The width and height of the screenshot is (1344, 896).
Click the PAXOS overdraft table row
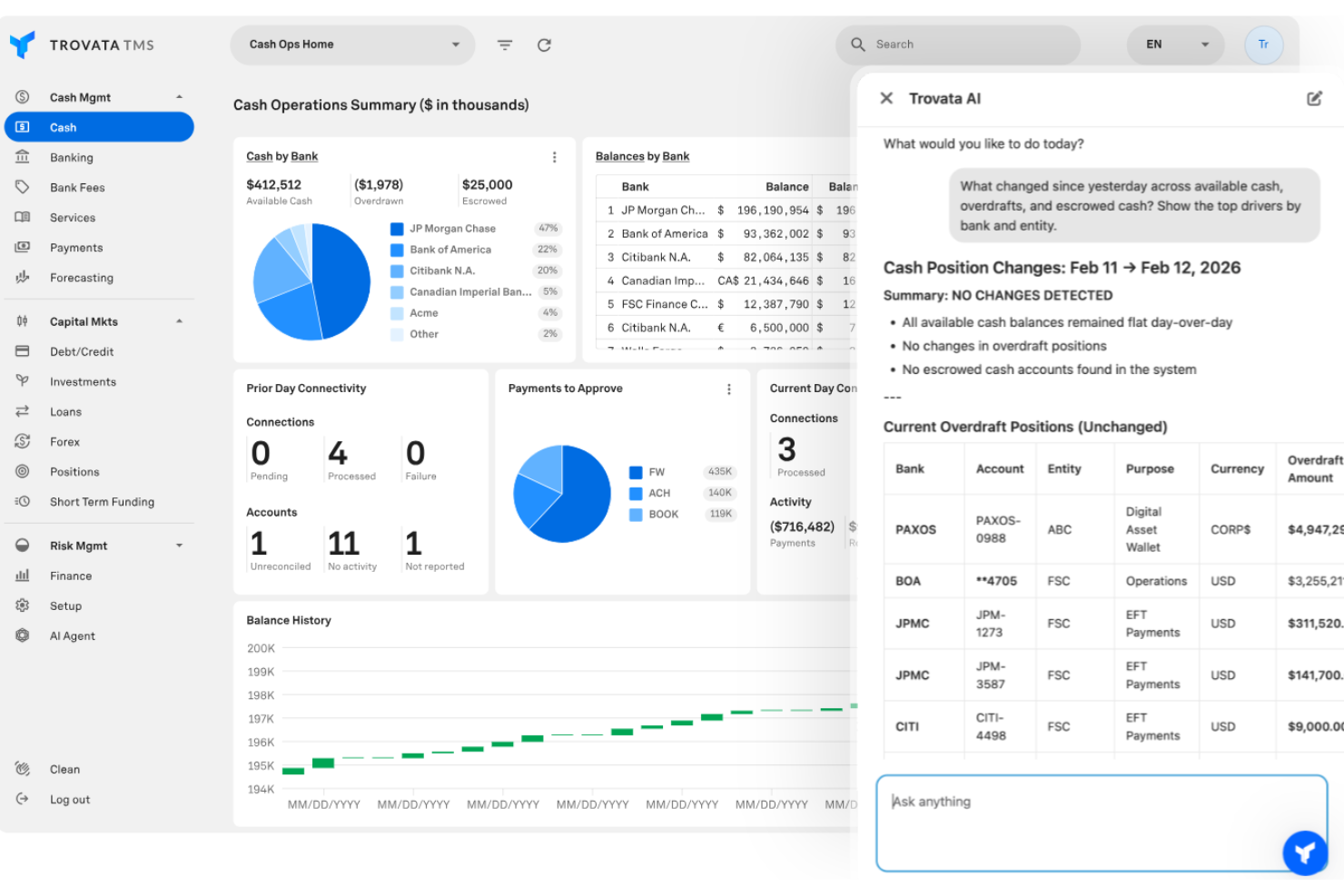click(x=1114, y=529)
